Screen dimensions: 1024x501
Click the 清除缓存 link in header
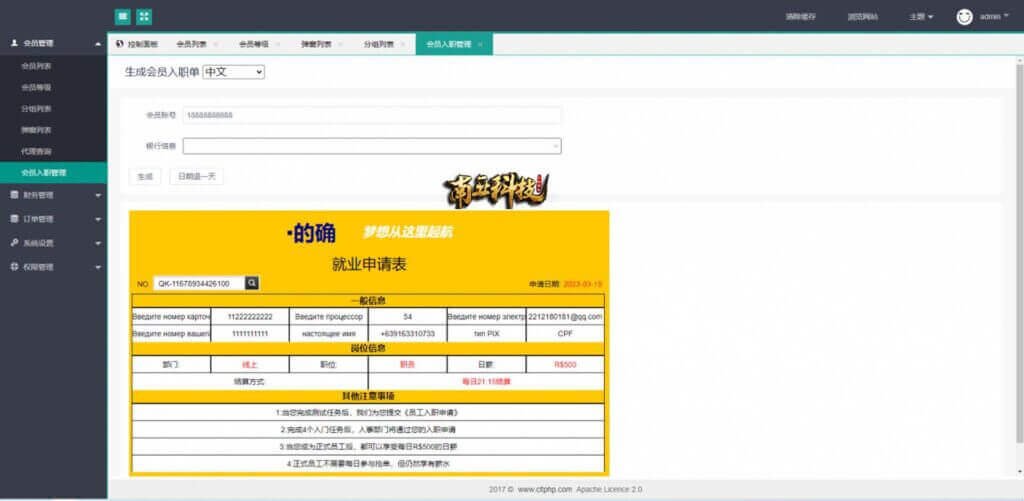[801, 17]
